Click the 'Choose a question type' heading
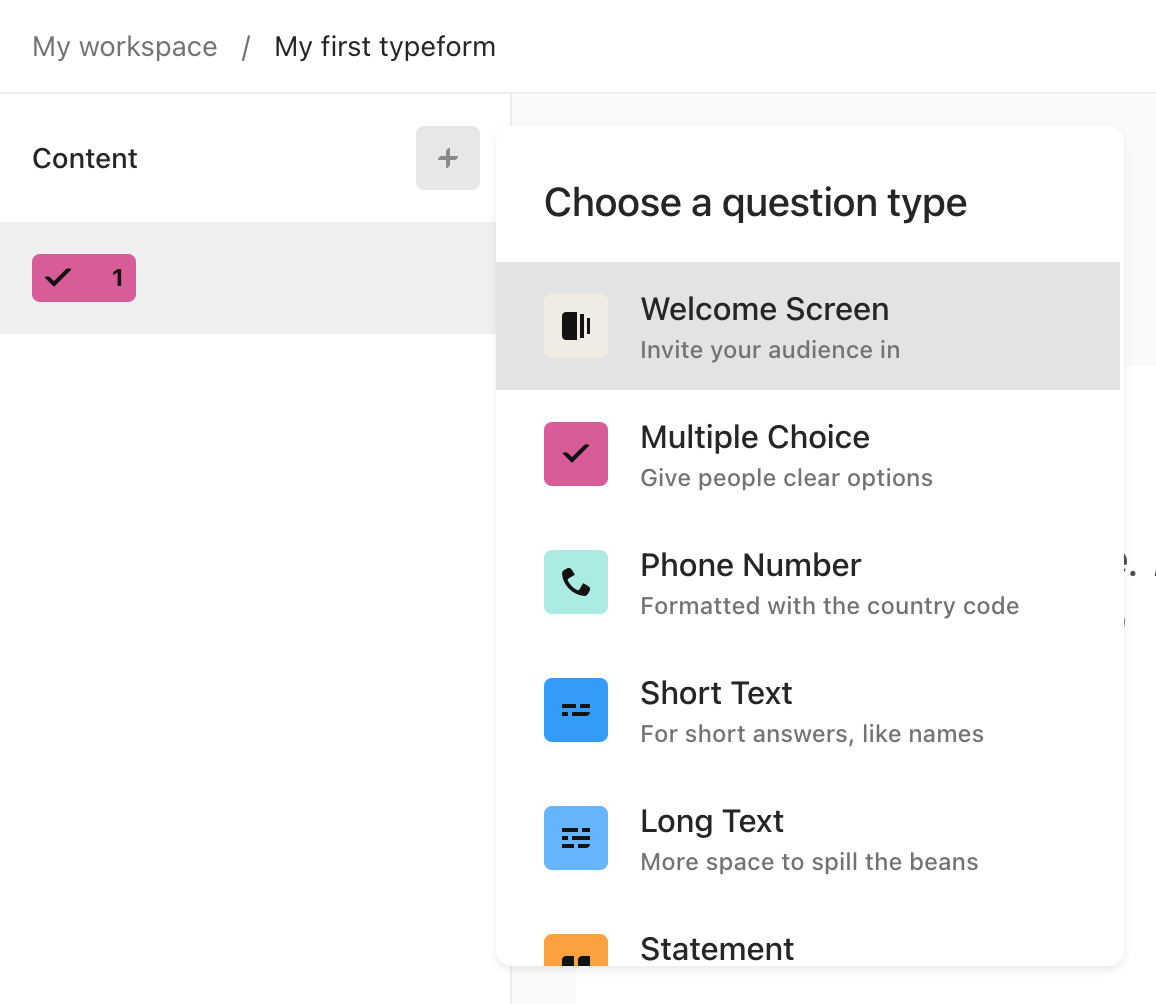 pyautogui.click(x=755, y=203)
